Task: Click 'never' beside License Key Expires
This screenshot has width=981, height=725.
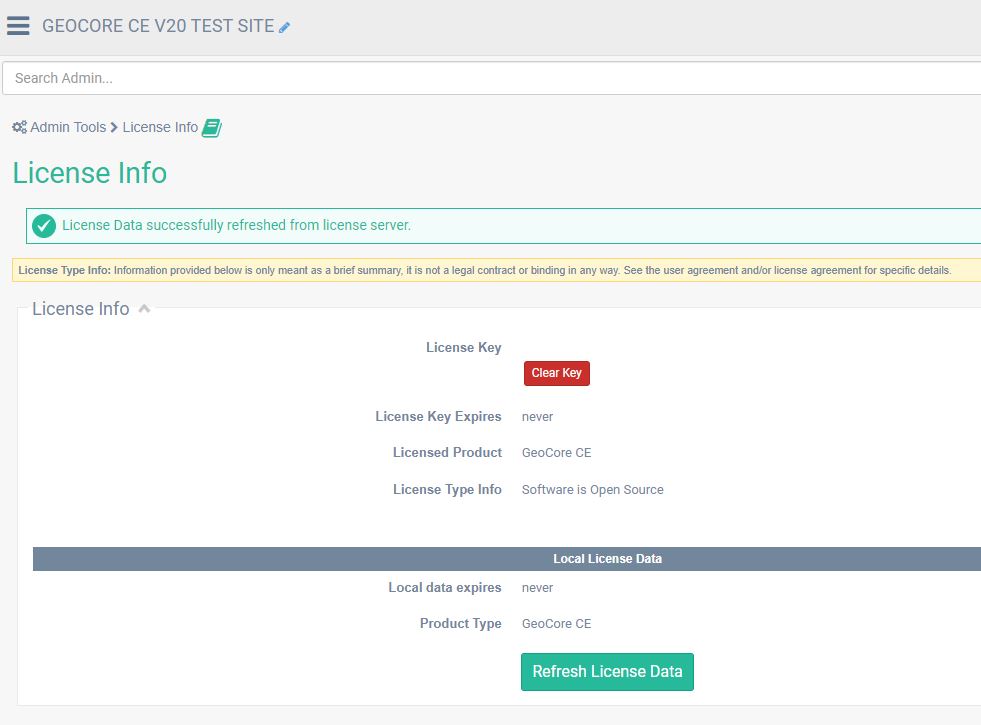Action: click(x=537, y=417)
